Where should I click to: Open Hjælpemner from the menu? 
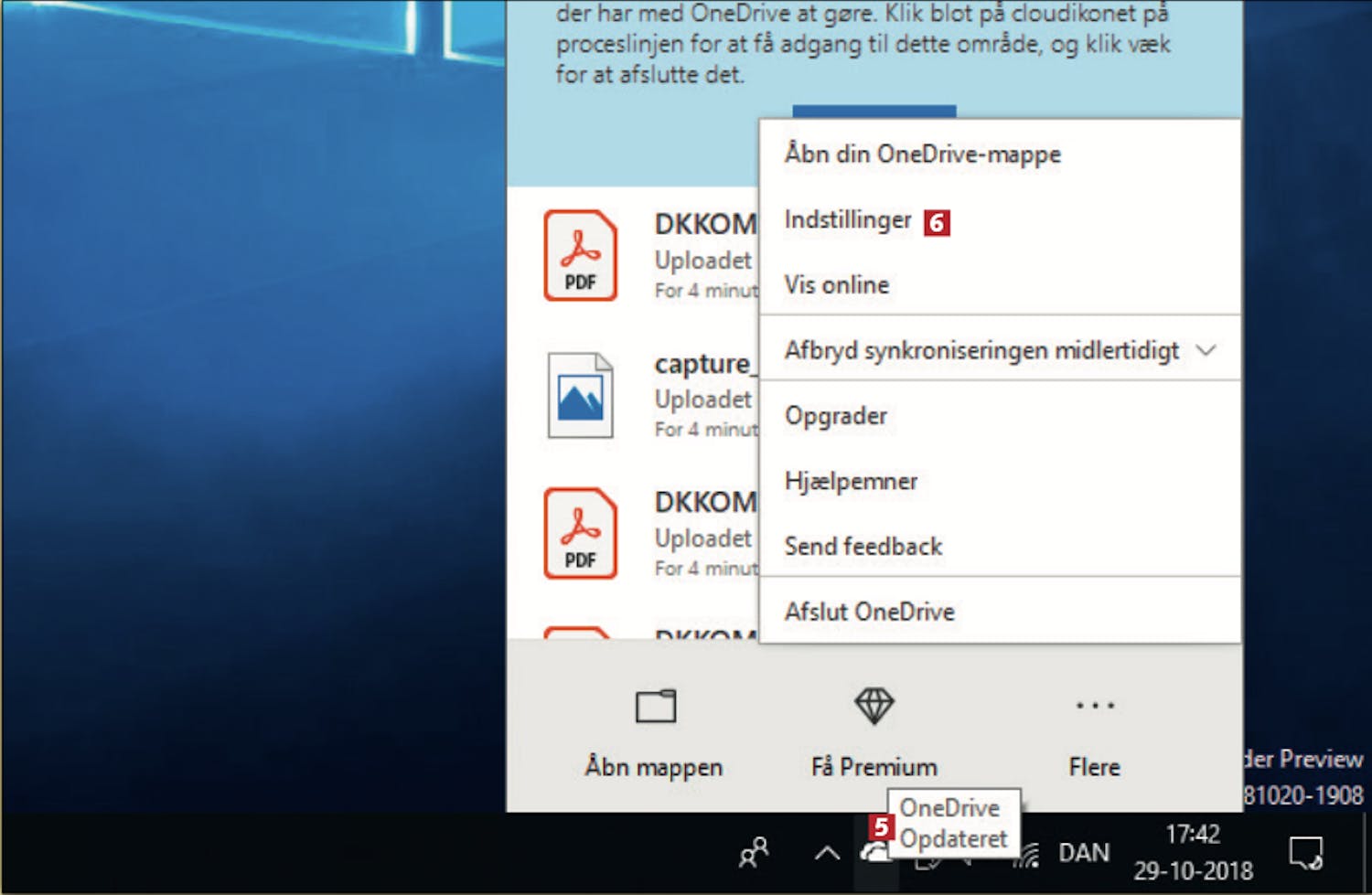tap(1000, 481)
